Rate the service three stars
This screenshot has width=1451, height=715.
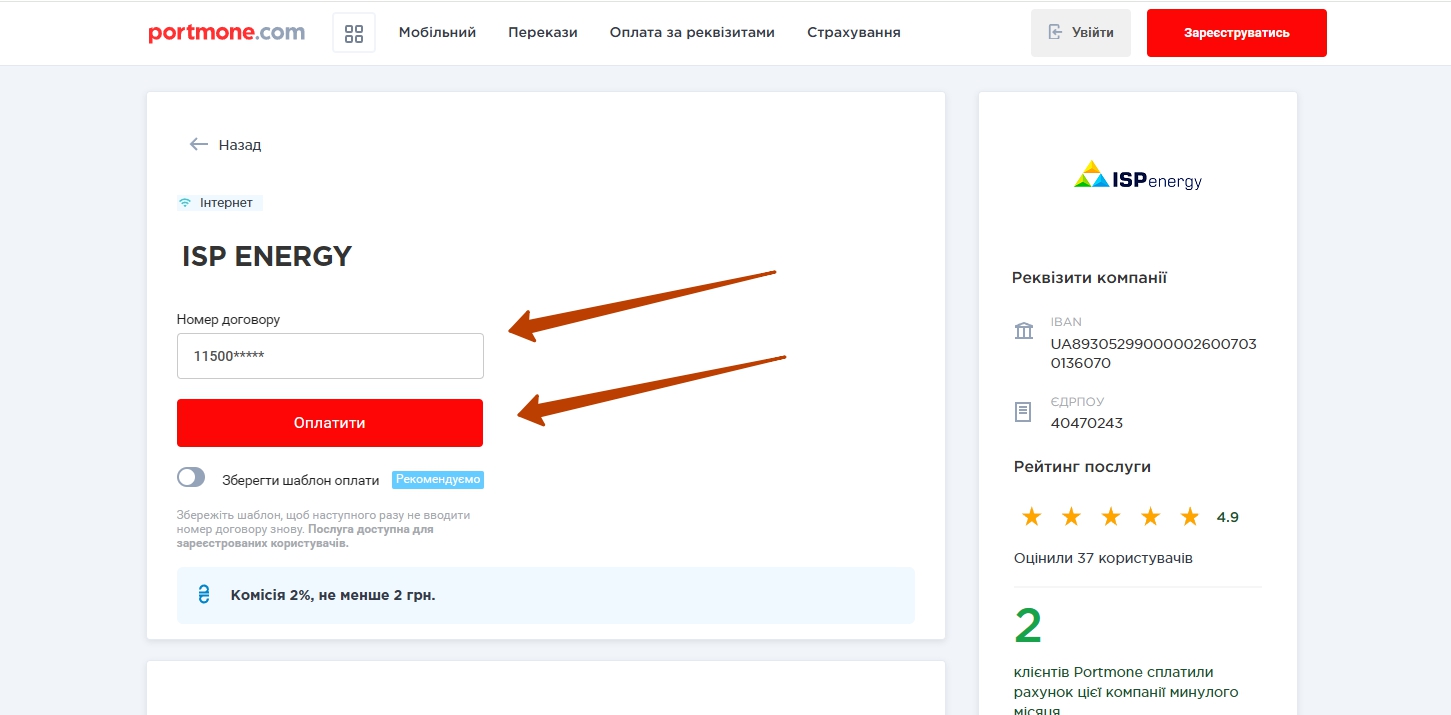pos(1111,517)
